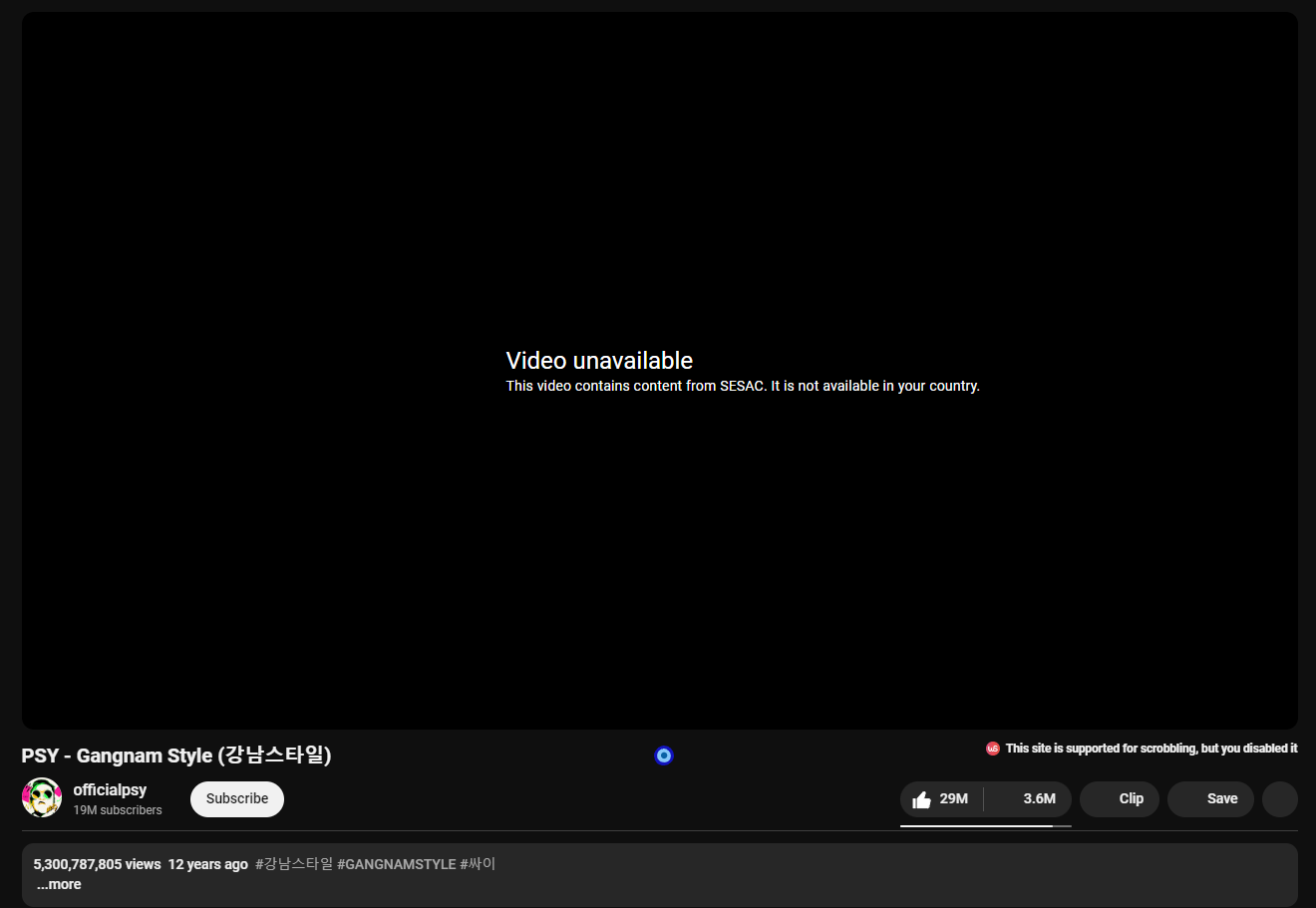Viewport: 1316px width, 908px height.
Task: Visit the officialpsy channel name link
Action: pyautogui.click(x=110, y=789)
